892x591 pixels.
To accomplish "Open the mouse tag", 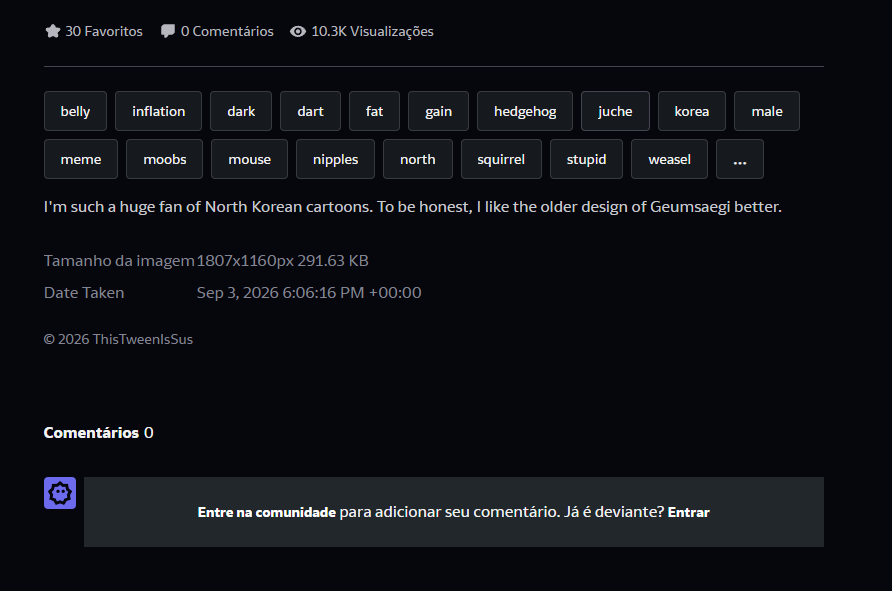I will [x=249, y=159].
